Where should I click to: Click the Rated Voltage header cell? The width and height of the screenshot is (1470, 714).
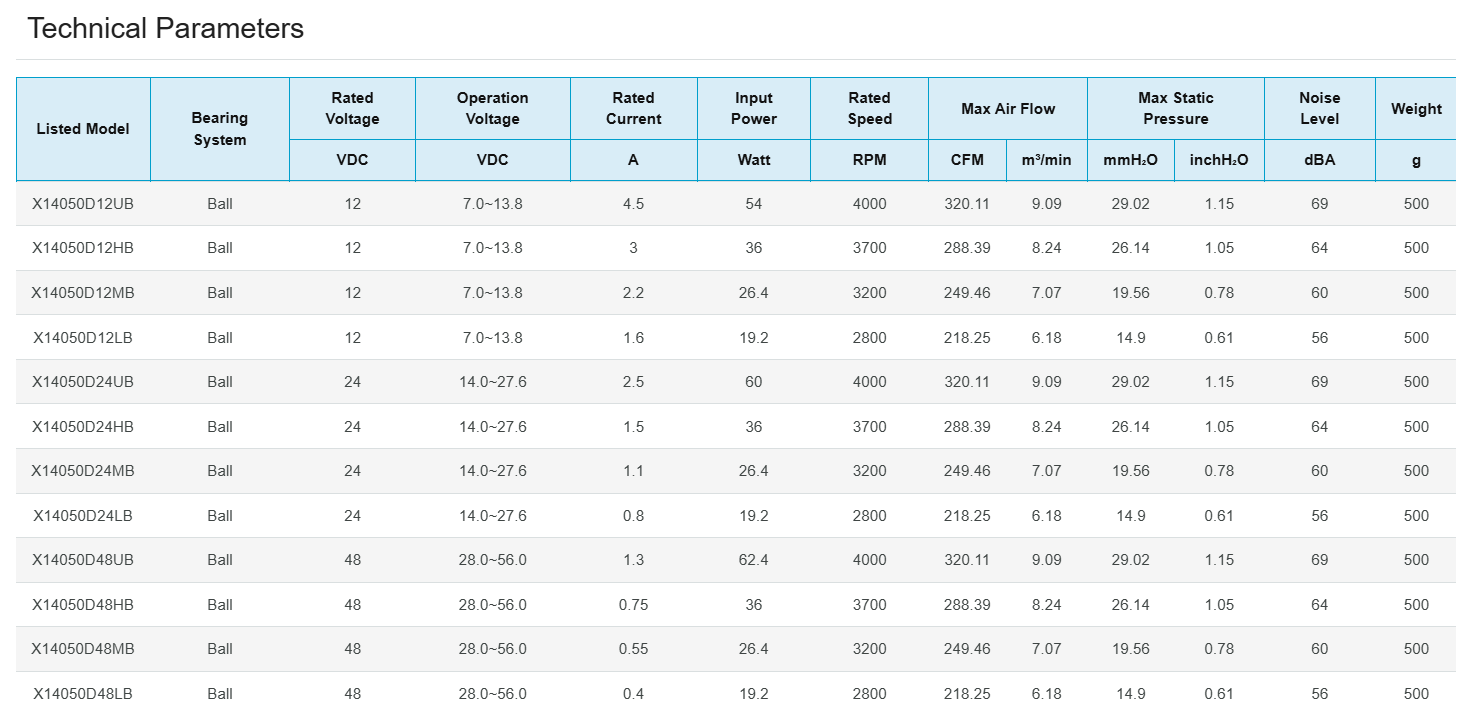pyautogui.click(x=352, y=108)
